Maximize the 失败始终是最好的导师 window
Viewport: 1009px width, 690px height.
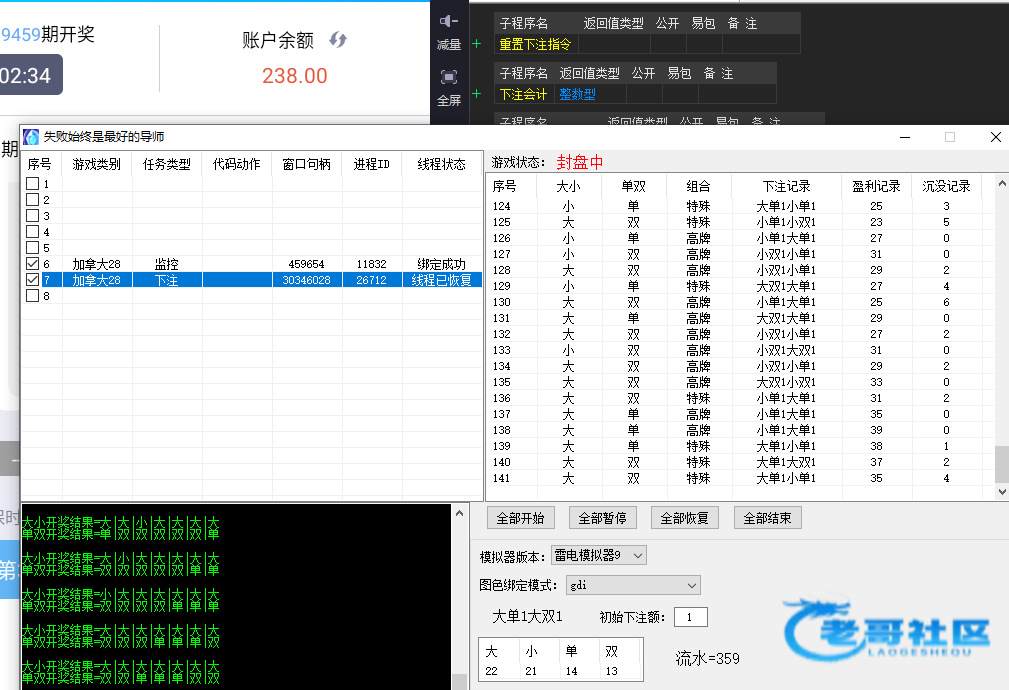(950, 137)
